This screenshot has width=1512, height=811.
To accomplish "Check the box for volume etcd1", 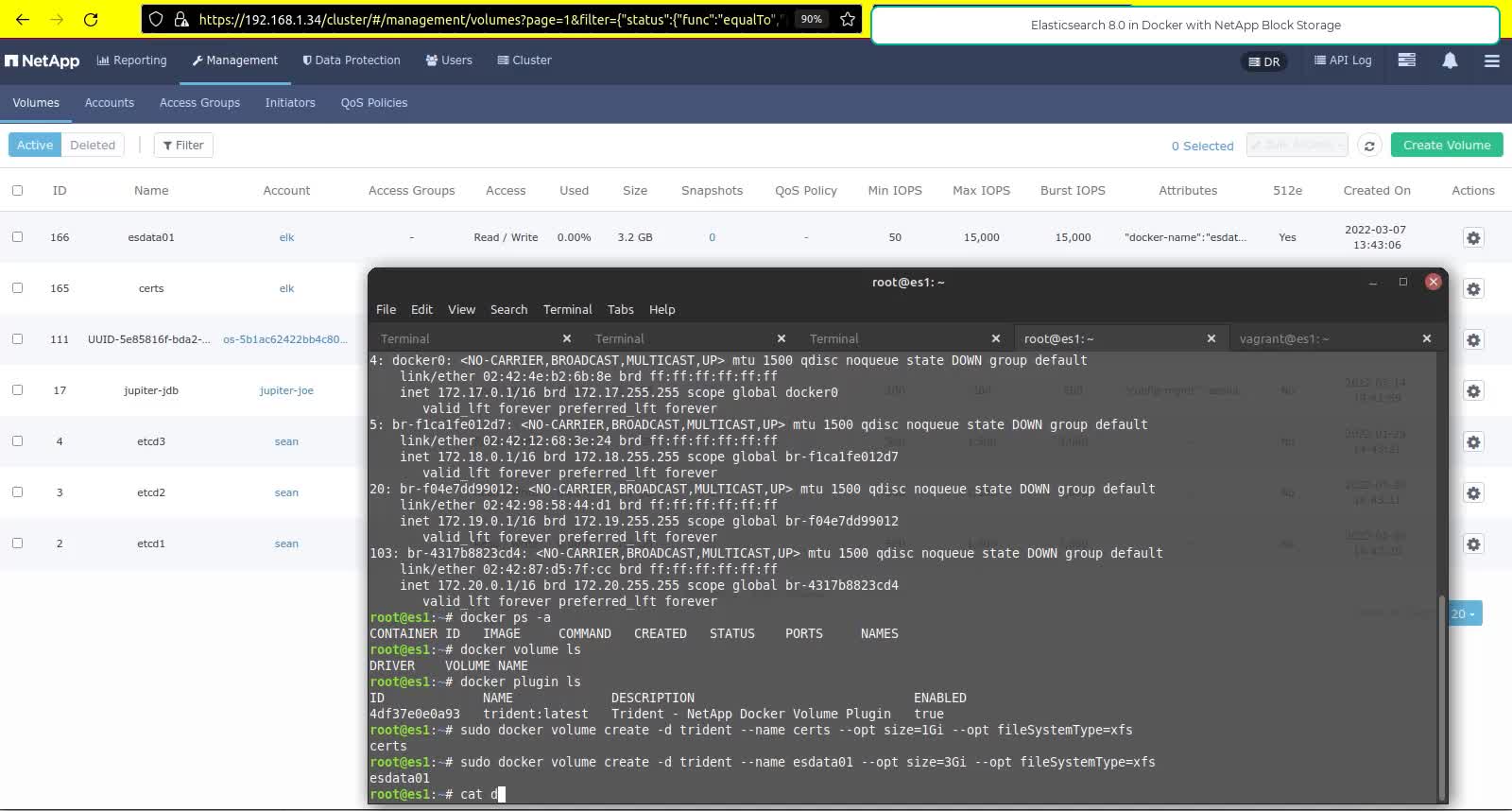I will 17,543.
